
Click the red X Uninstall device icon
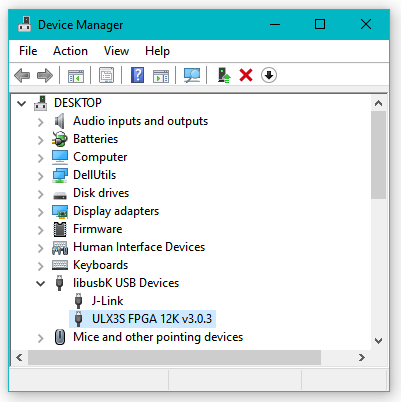pos(246,75)
